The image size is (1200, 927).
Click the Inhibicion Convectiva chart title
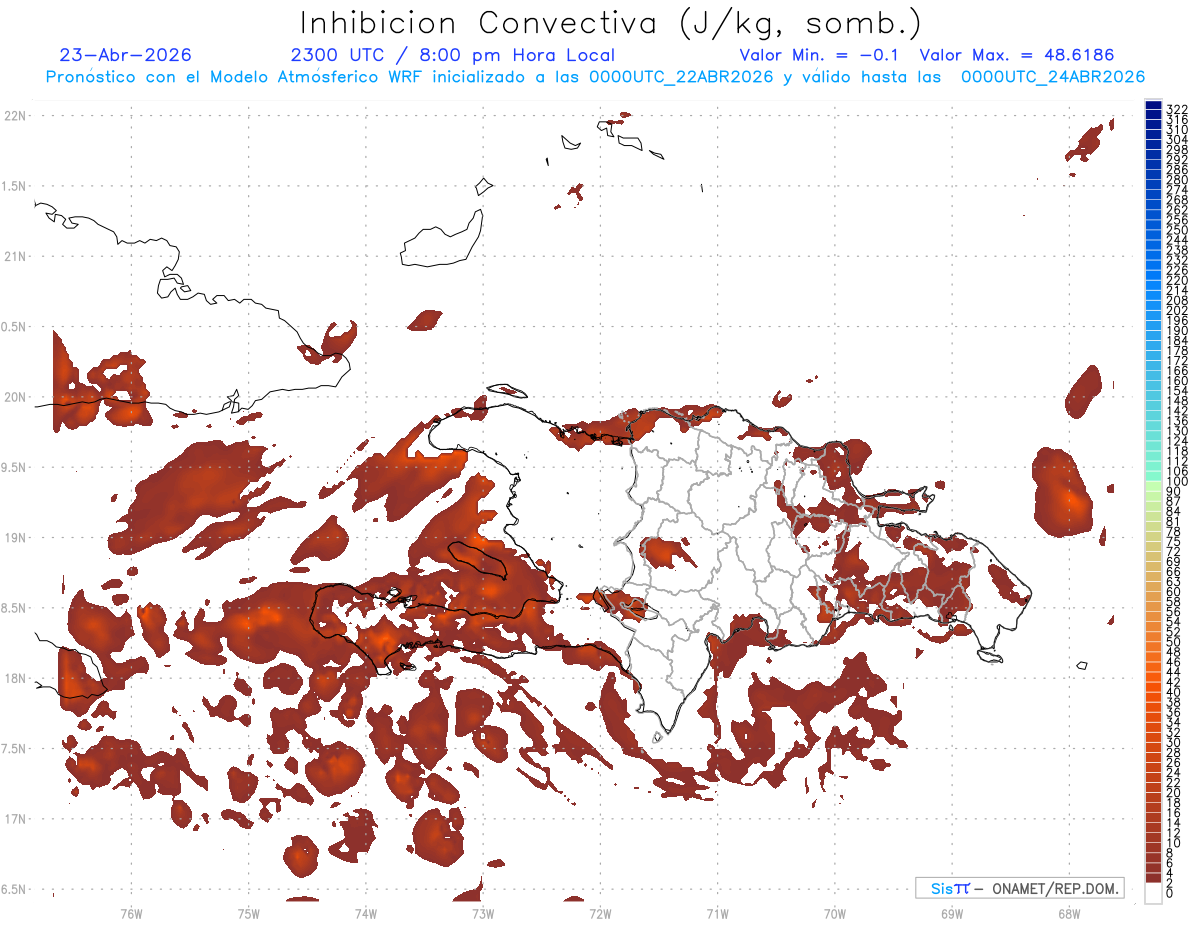point(610,24)
